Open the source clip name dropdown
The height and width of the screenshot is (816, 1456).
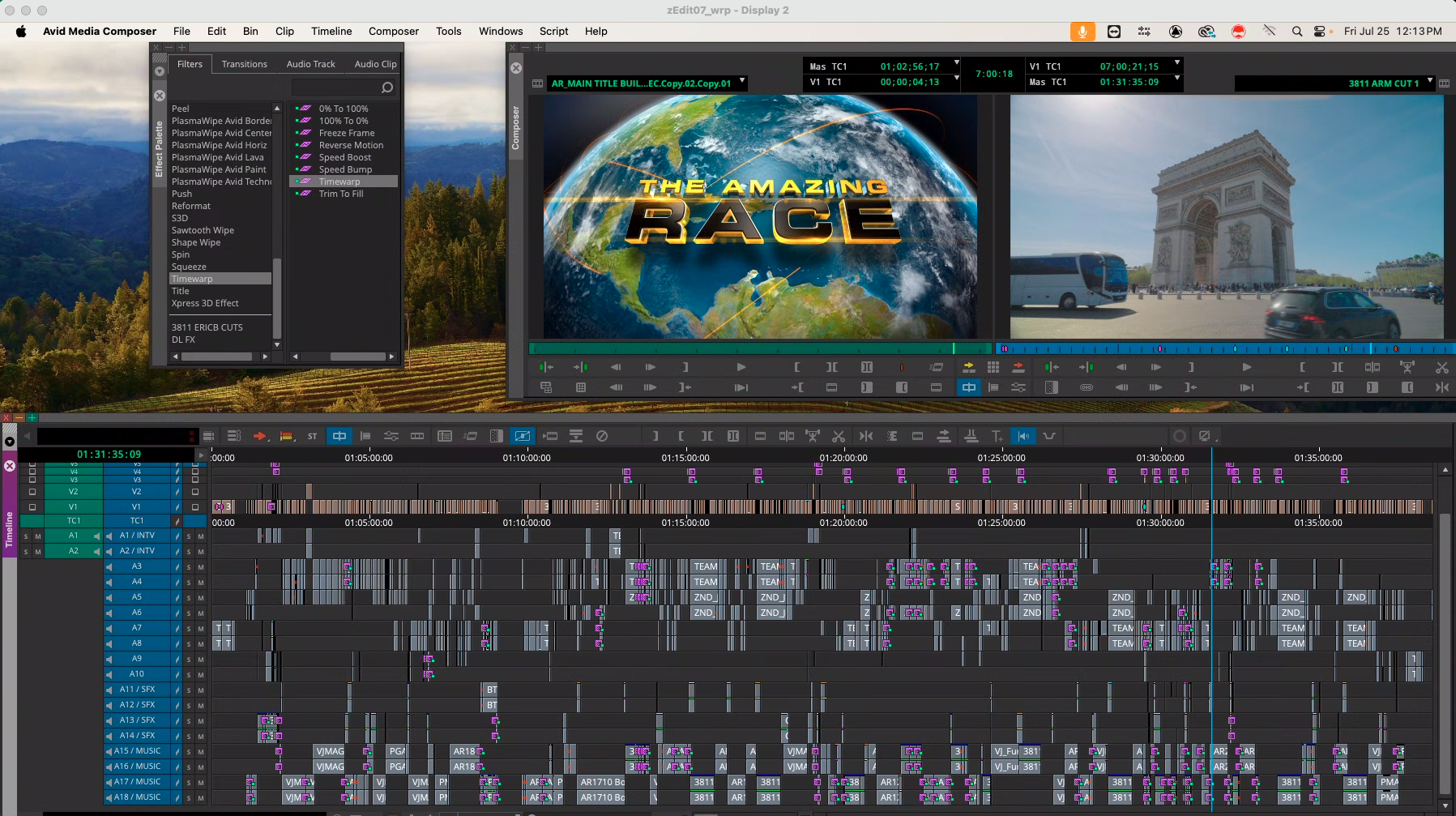click(x=742, y=81)
